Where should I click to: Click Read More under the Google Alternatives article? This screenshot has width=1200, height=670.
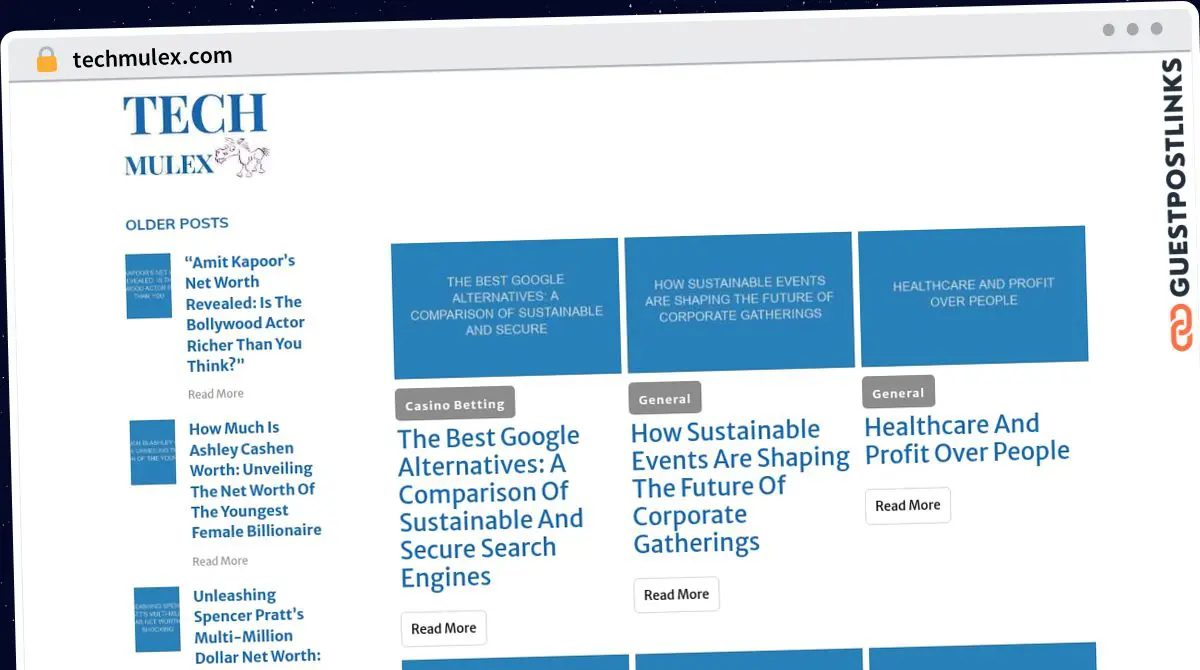point(443,628)
